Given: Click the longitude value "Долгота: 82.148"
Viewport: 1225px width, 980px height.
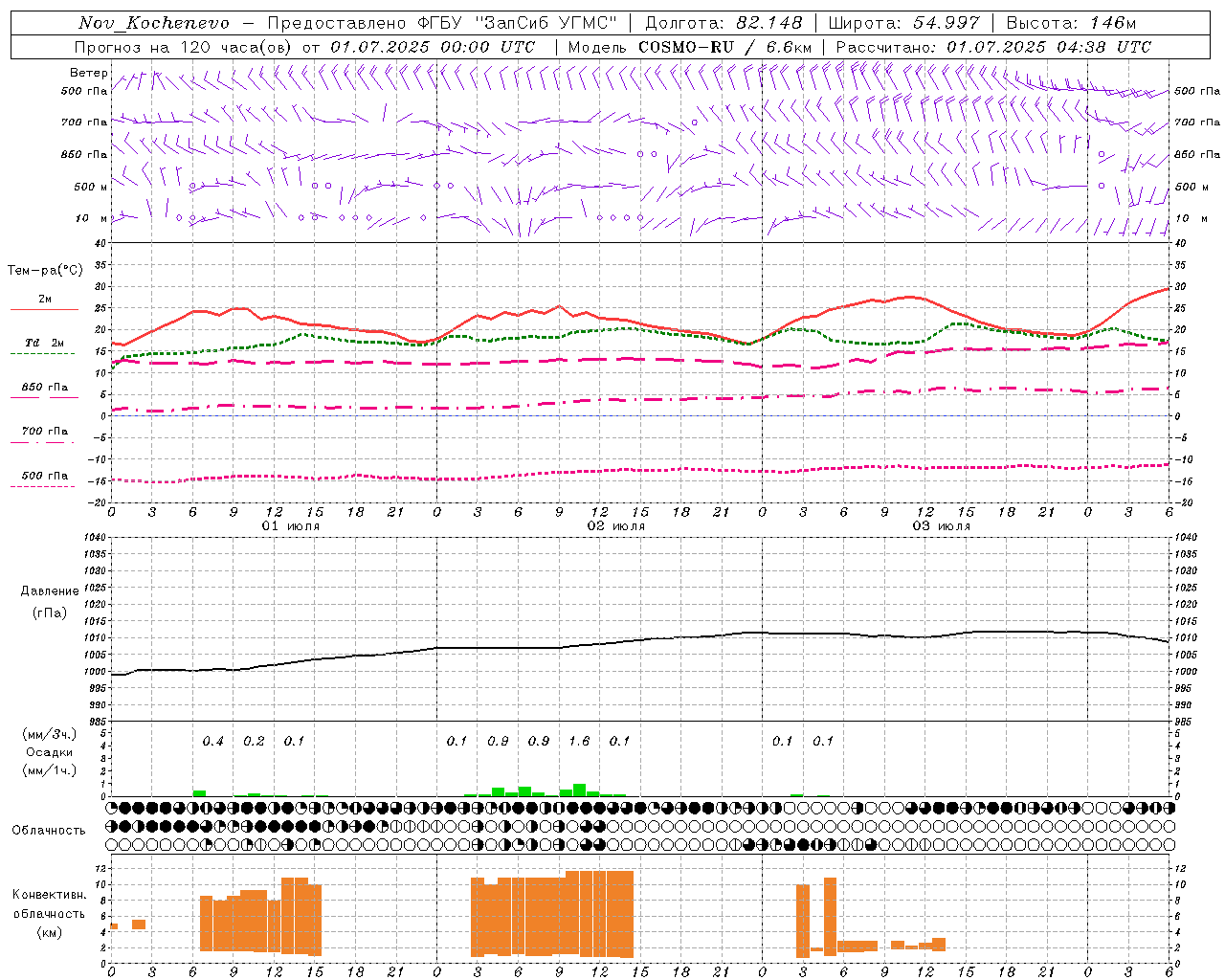Looking at the screenshot, I should 724,23.
